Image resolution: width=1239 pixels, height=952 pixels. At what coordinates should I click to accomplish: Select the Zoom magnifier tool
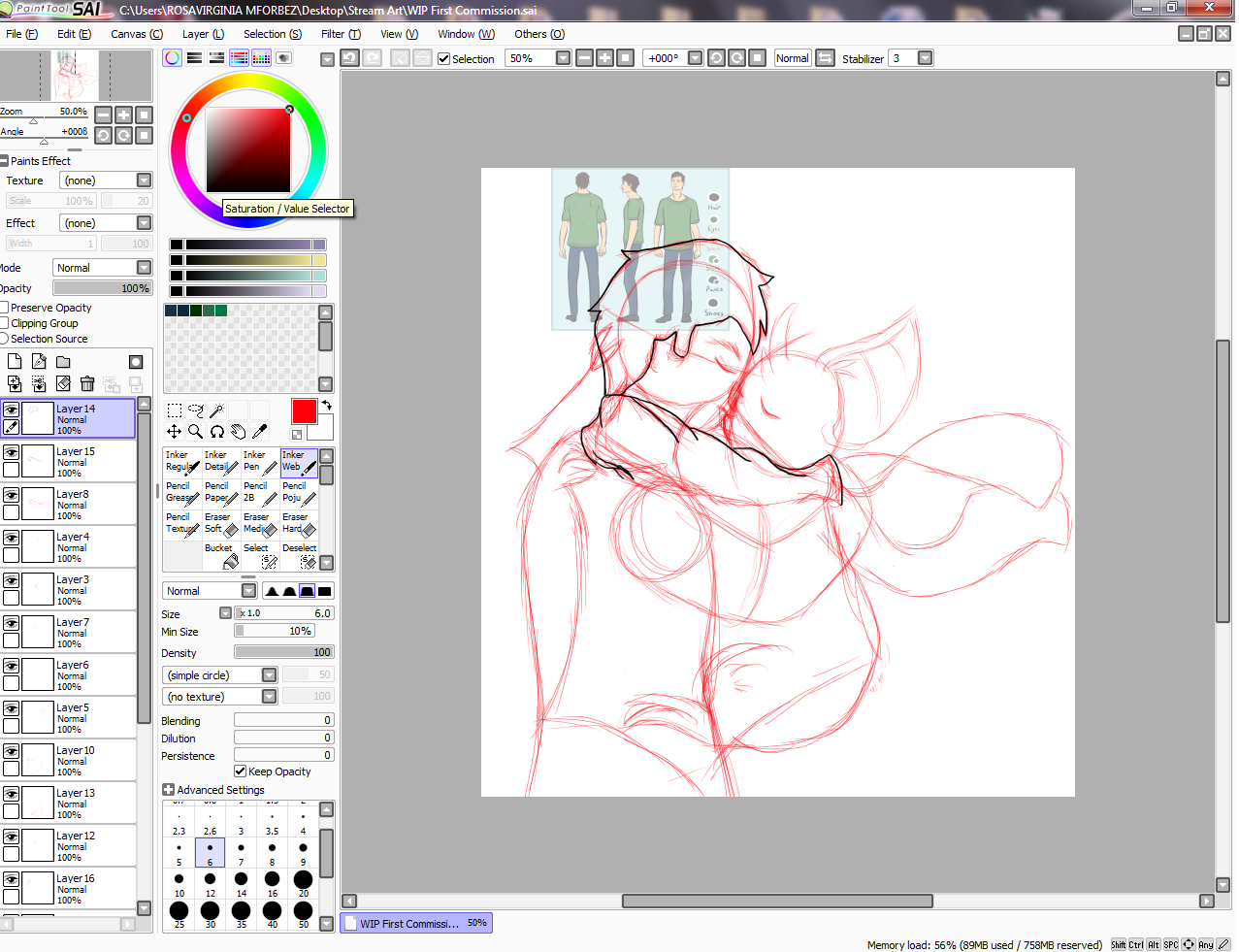pos(196,432)
